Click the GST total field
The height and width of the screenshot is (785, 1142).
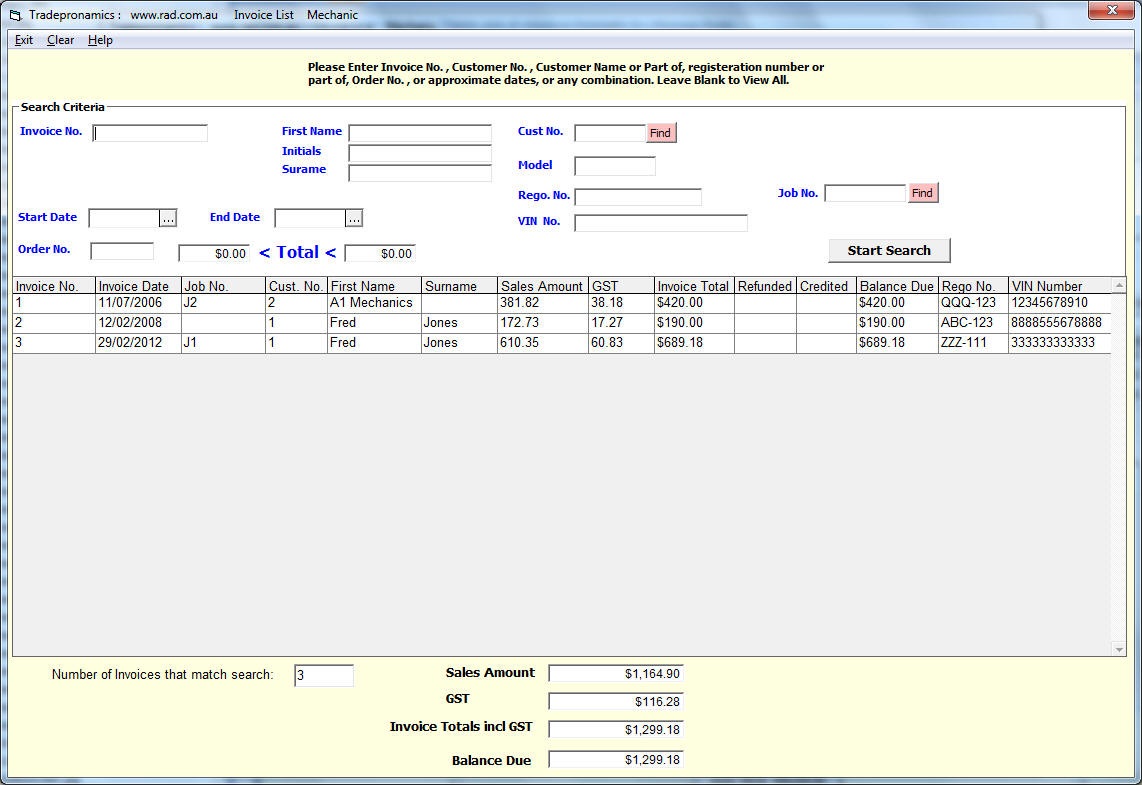coord(616,702)
